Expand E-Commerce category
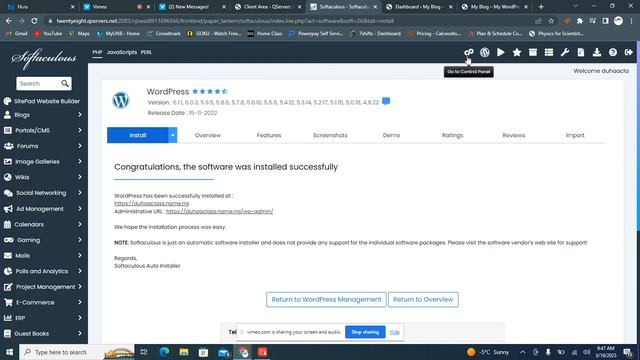This screenshot has height=360, width=640. (x=43, y=302)
